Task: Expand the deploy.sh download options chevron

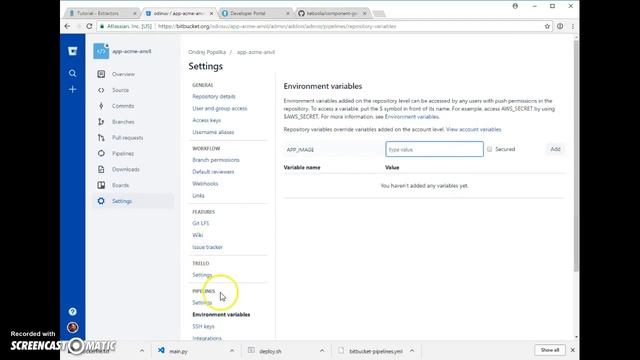Action: (x=322, y=351)
